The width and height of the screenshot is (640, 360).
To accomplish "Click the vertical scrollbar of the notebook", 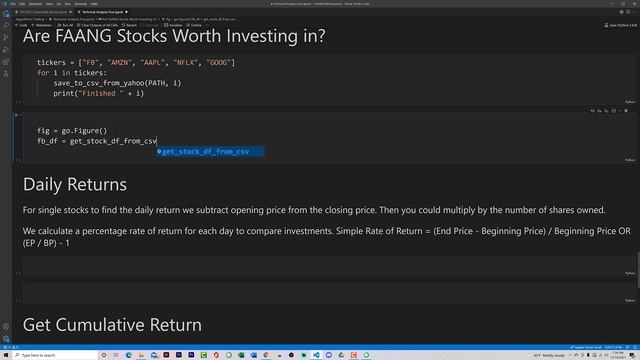I will (x=638, y=269).
